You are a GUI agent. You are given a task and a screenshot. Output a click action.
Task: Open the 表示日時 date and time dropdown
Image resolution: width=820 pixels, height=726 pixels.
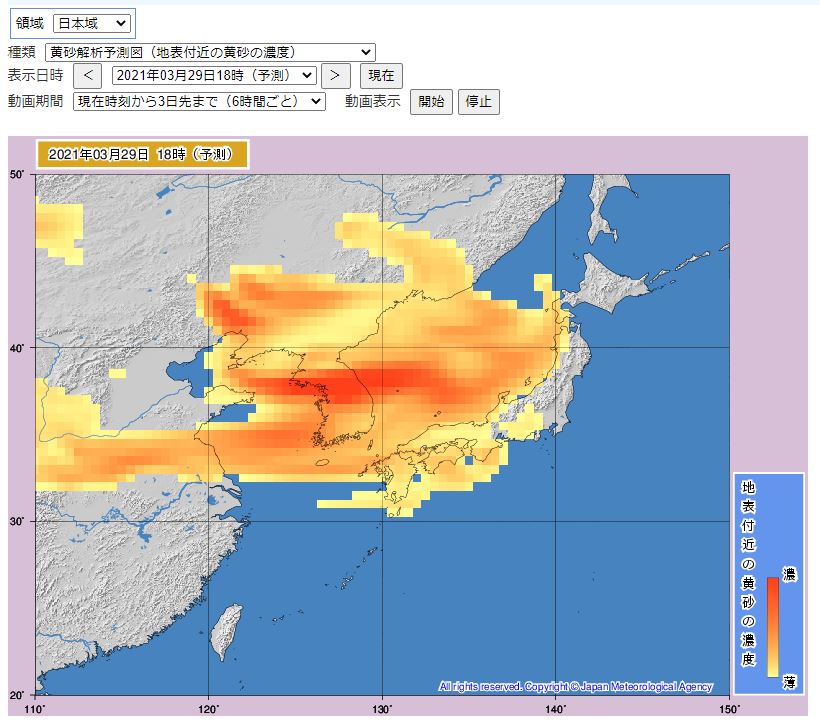point(213,75)
